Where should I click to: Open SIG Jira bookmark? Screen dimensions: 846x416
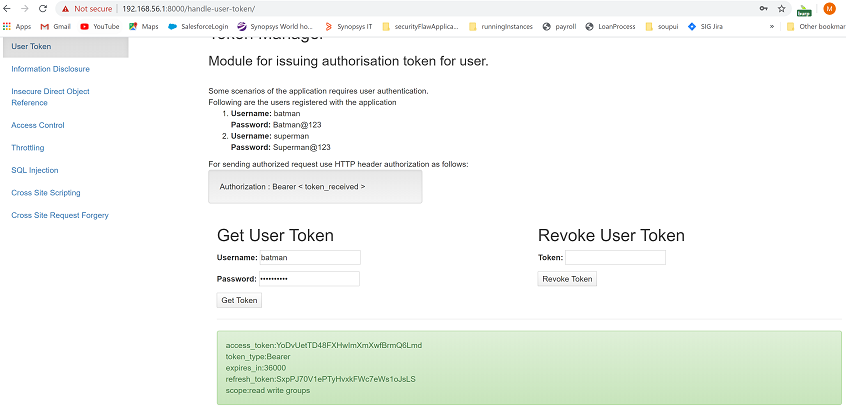tap(711, 26)
